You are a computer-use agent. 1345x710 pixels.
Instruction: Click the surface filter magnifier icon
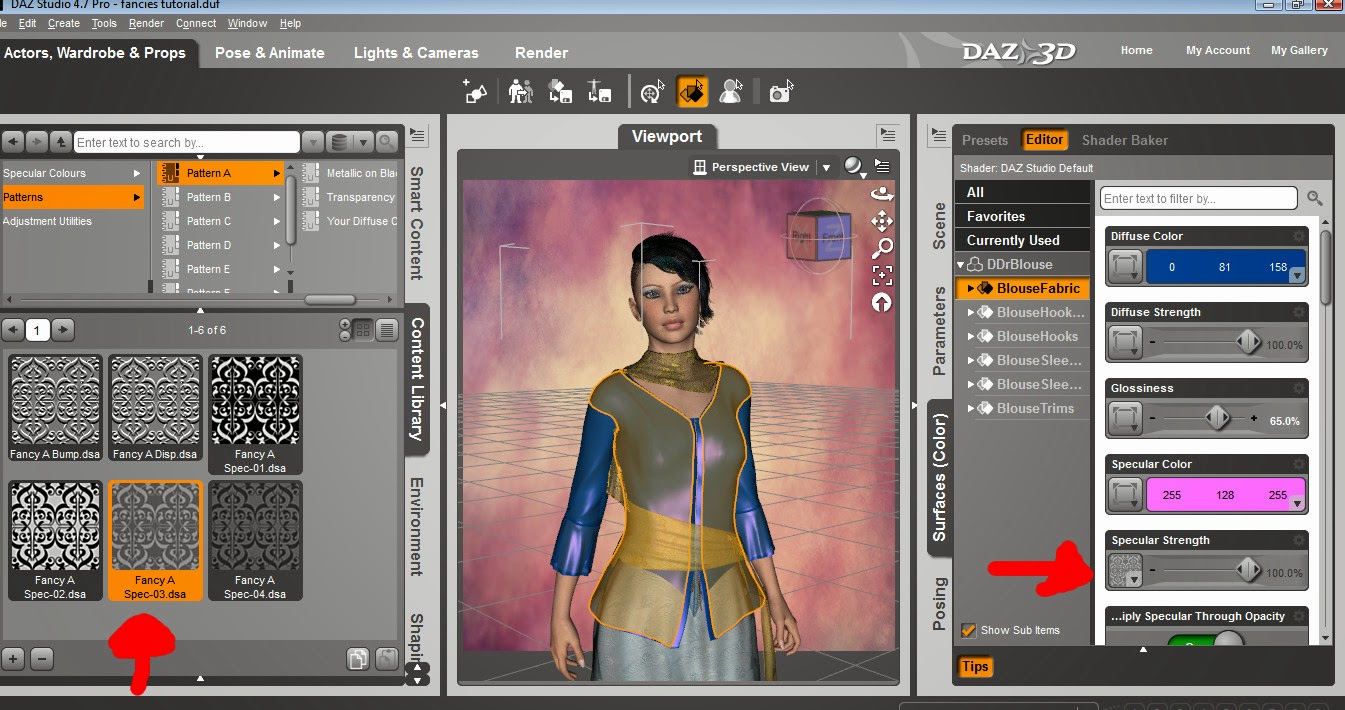click(x=1315, y=198)
